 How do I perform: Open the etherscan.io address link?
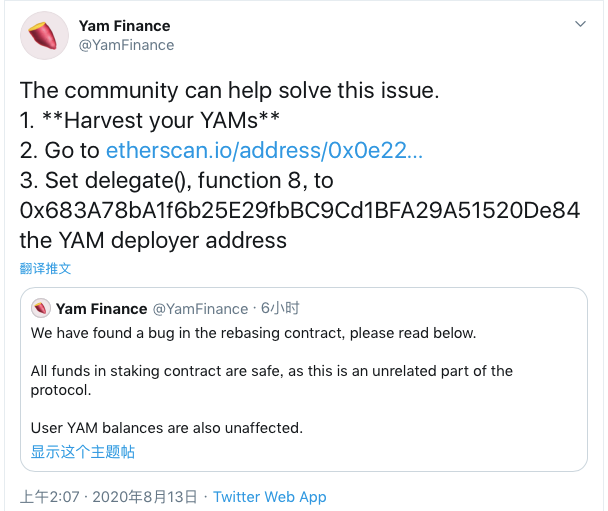(x=264, y=151)
